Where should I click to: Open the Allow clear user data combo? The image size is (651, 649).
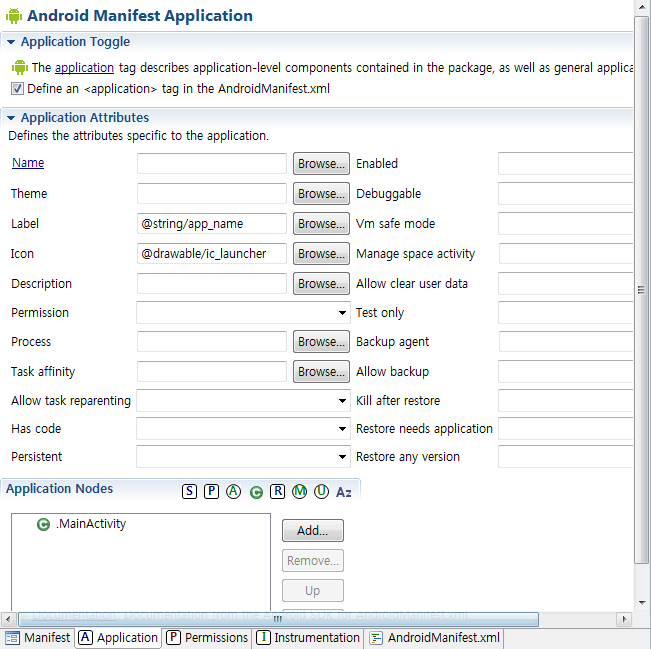(x=565, y=284)
